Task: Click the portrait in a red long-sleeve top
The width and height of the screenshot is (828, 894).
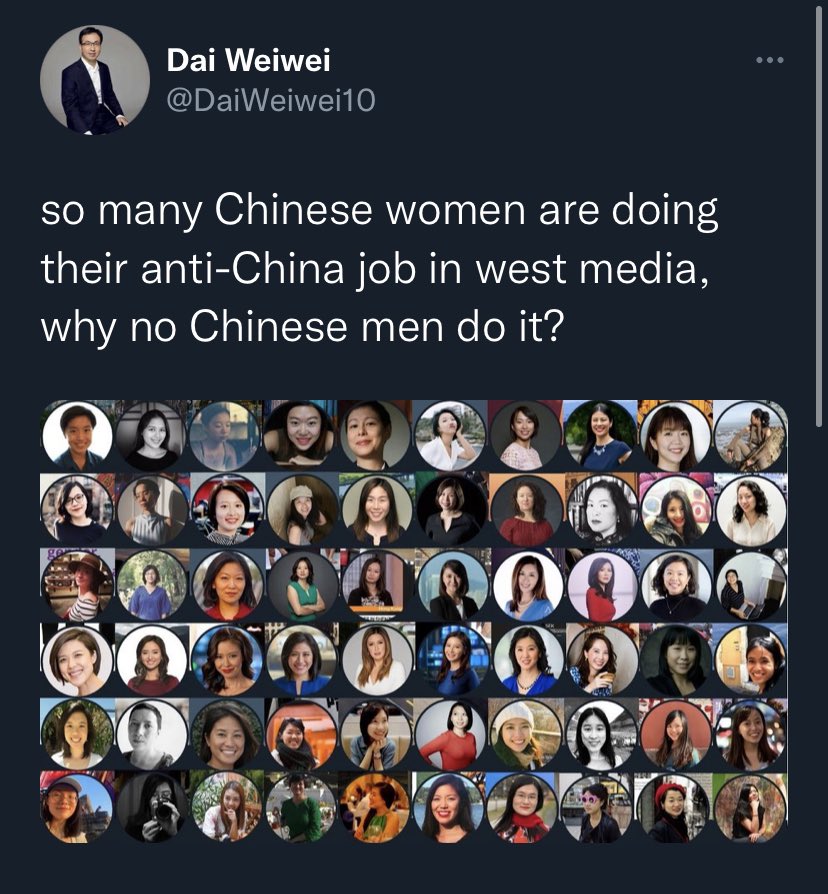Action: [x=450, y=734]
